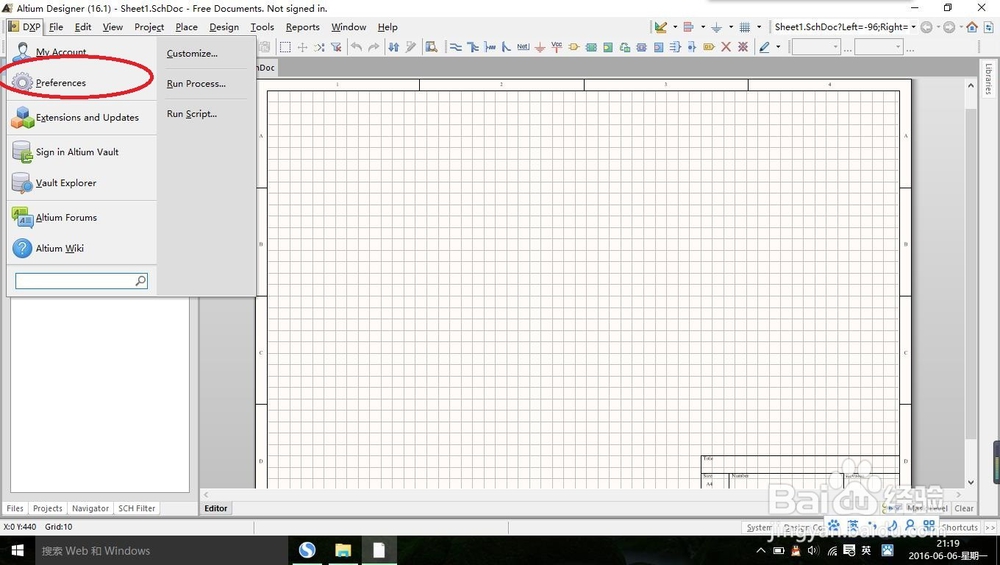The image size is (1000, 565).
Task: Click the Home page icon
Action: click(972, 27)
